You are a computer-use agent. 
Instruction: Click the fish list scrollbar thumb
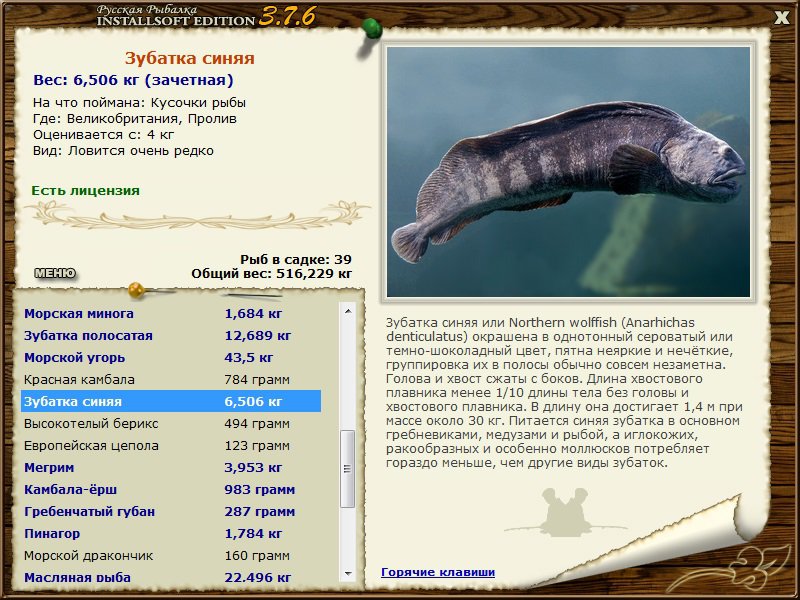[x=348, y=468]
